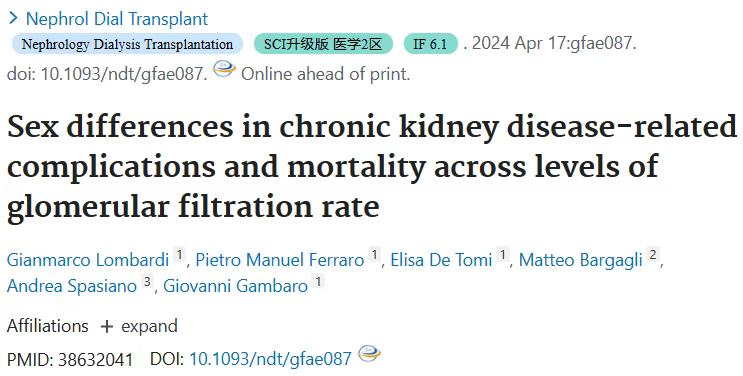This screenshot has width=743, height=376.
Task: Click the Nephrology Dialysis Transplantation badge
Action: click(127, 44)
